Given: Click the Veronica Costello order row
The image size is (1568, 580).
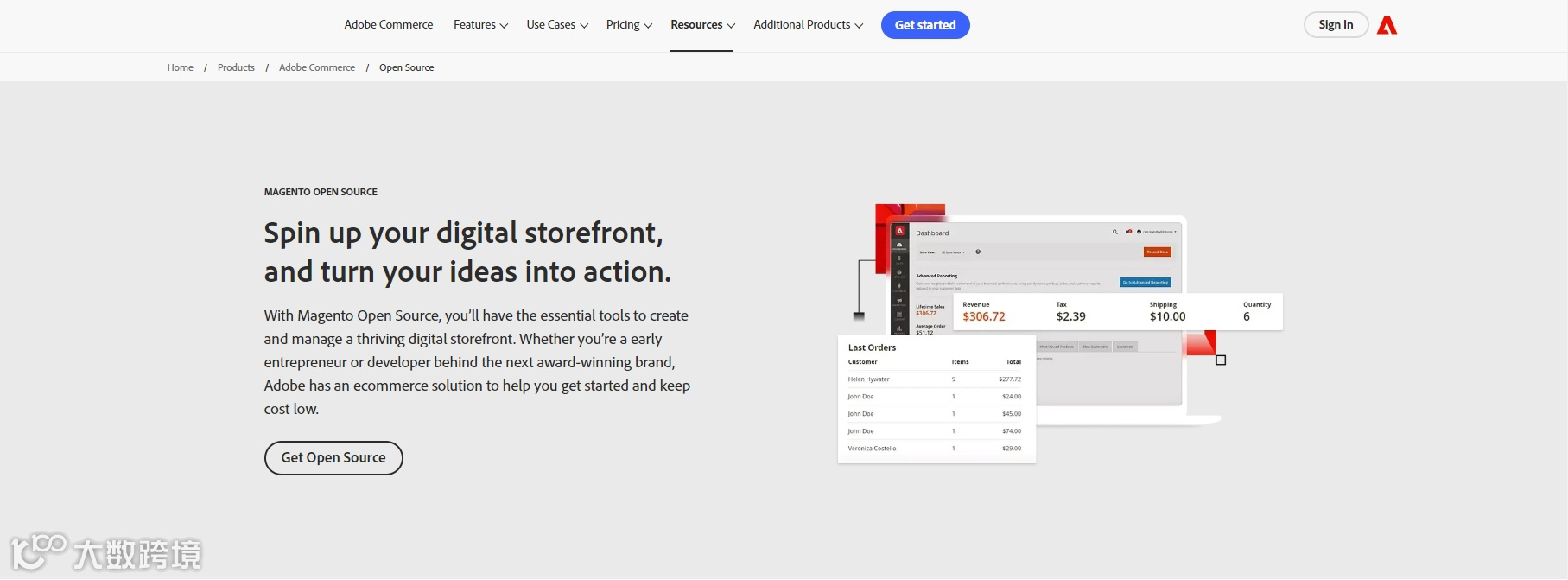Looking at the screenshot, I should [x=935, y=449].
